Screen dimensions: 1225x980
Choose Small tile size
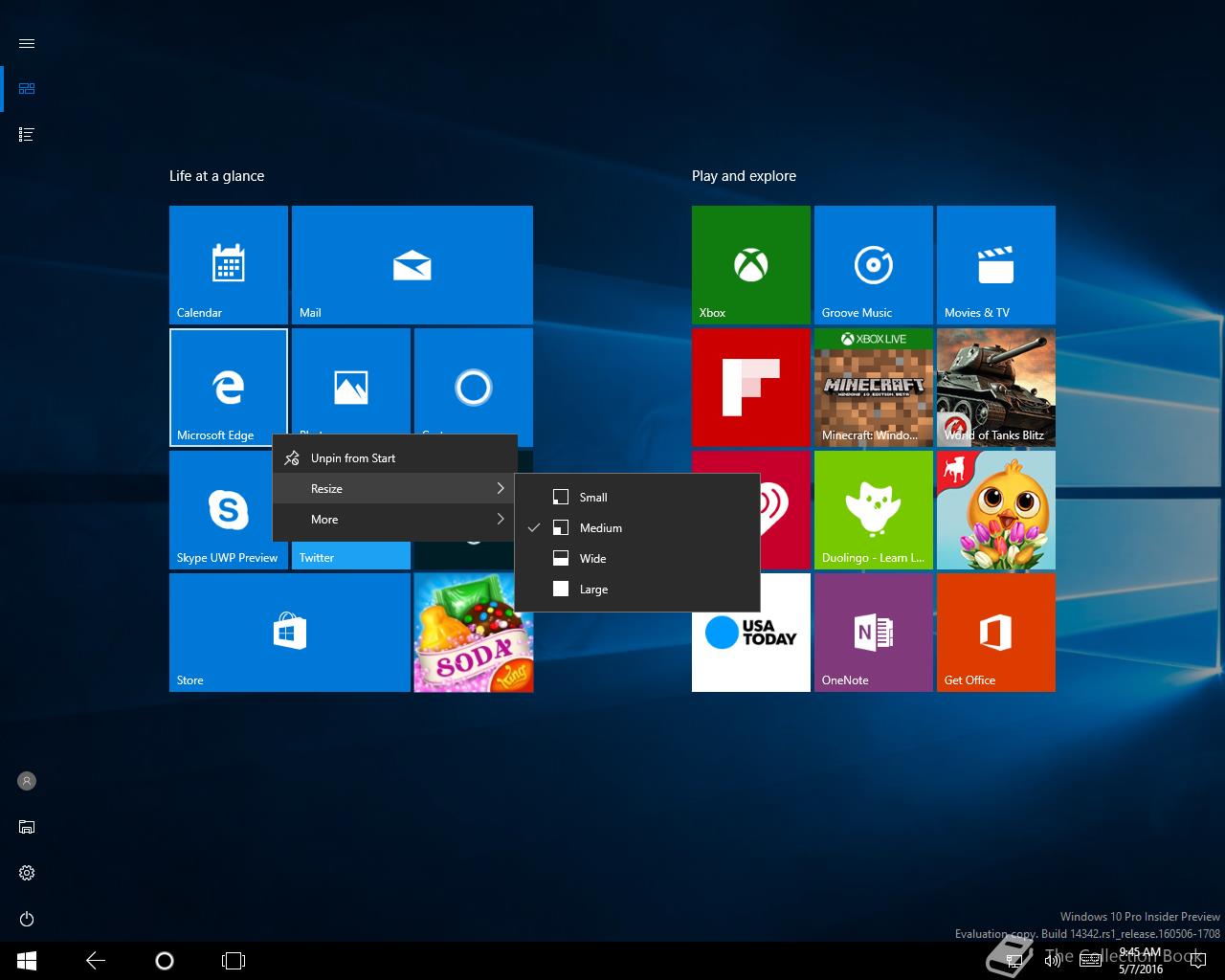pos(637,498)
